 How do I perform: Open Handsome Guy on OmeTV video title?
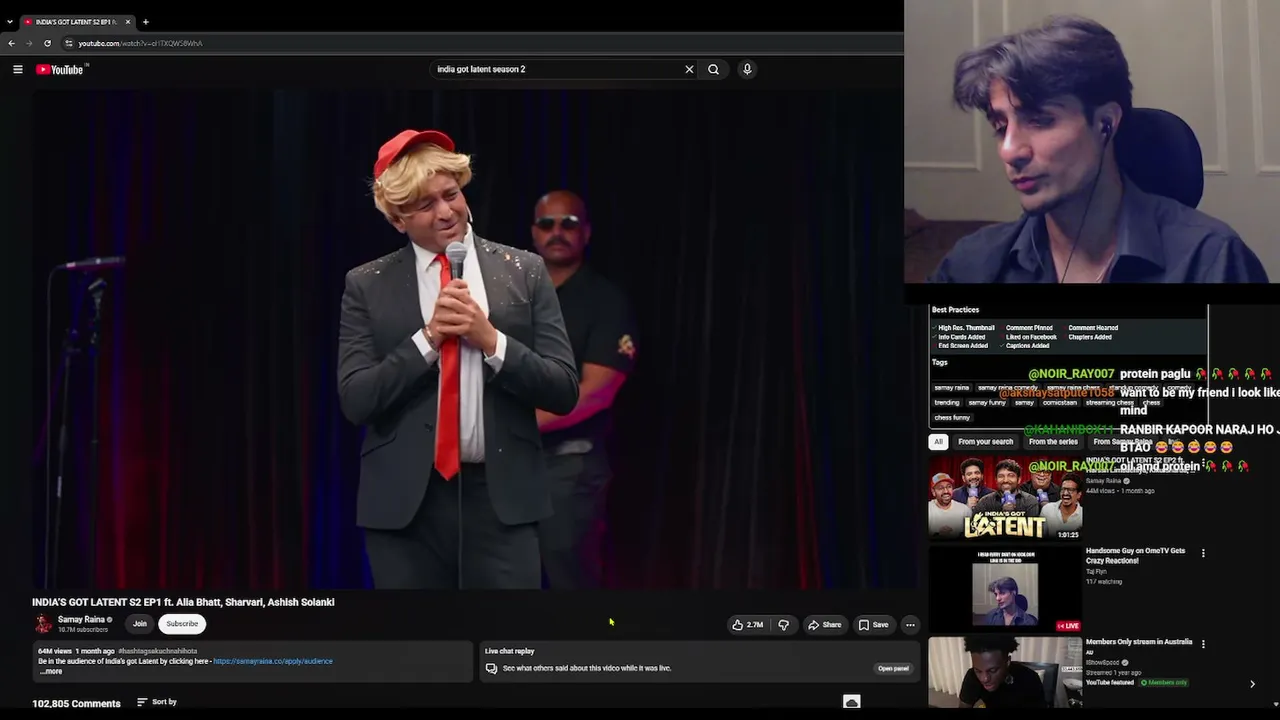click(x=1135, y=555)
